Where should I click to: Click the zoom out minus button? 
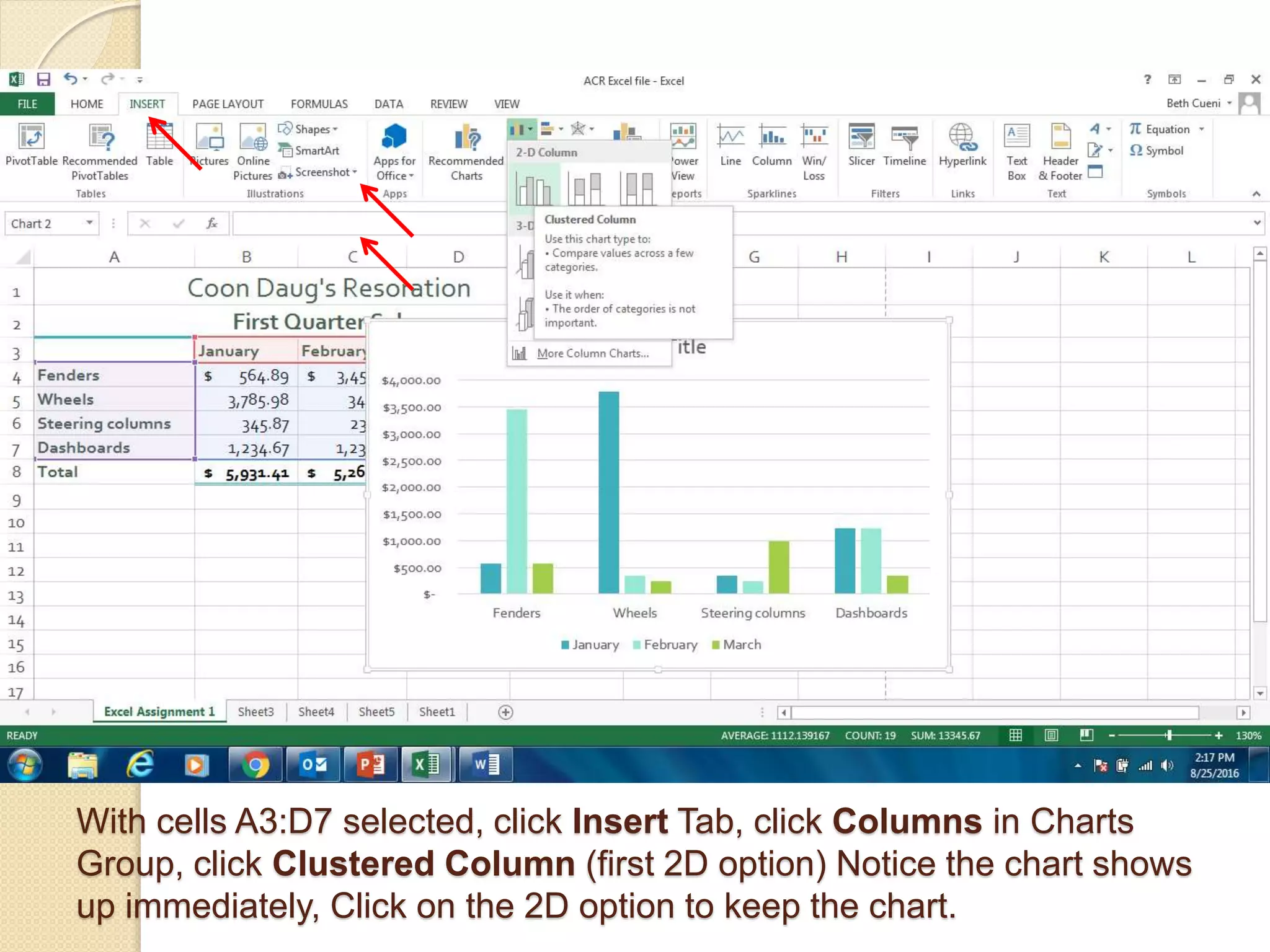pos(1112,735)
